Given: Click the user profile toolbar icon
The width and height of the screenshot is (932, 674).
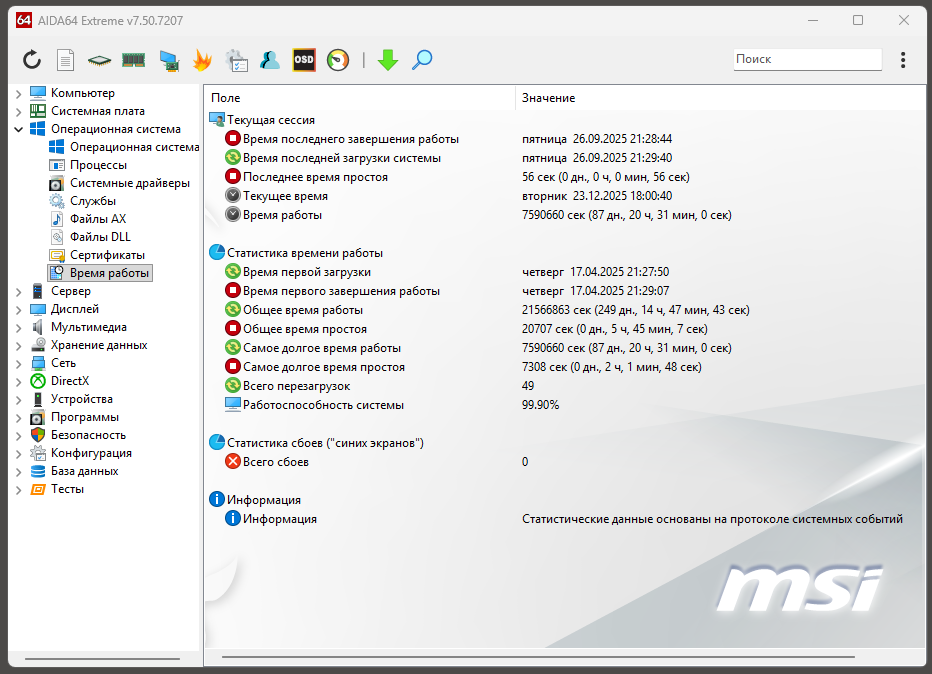Looking at the screenshot, I should coord(270,60).
